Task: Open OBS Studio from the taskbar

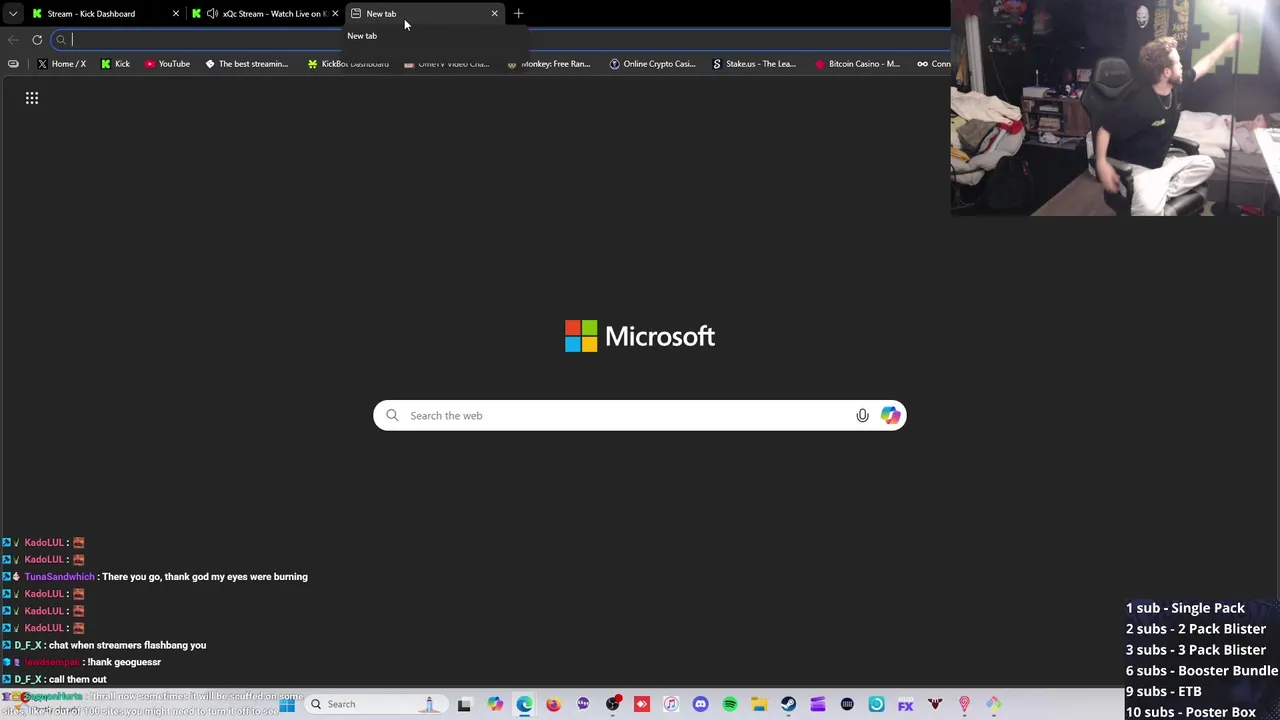Action: [612, 705]
